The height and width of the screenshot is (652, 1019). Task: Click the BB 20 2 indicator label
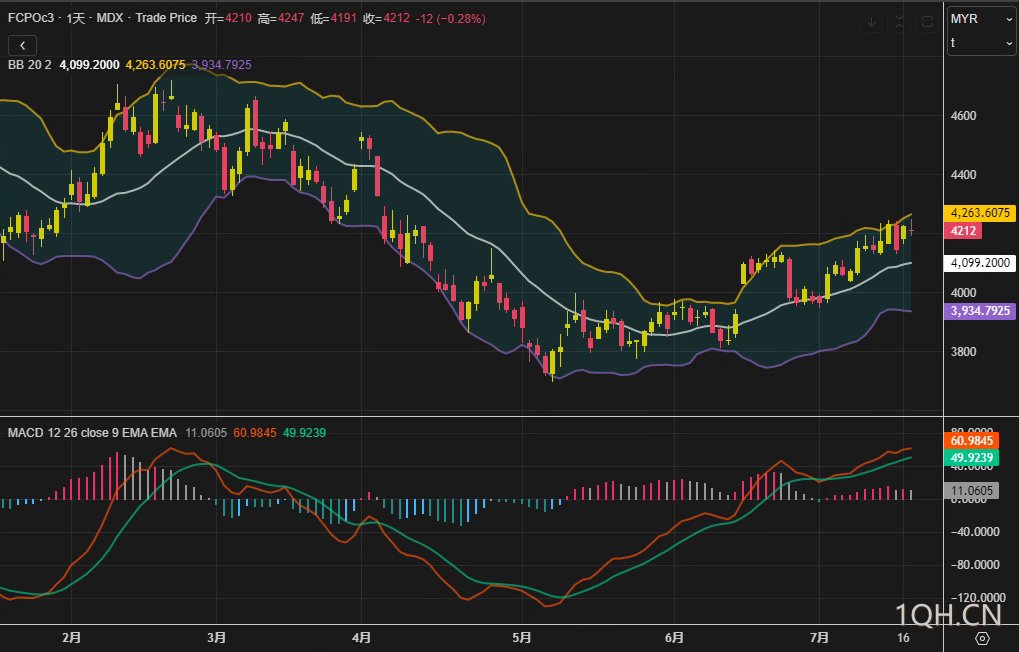[30, 65]
